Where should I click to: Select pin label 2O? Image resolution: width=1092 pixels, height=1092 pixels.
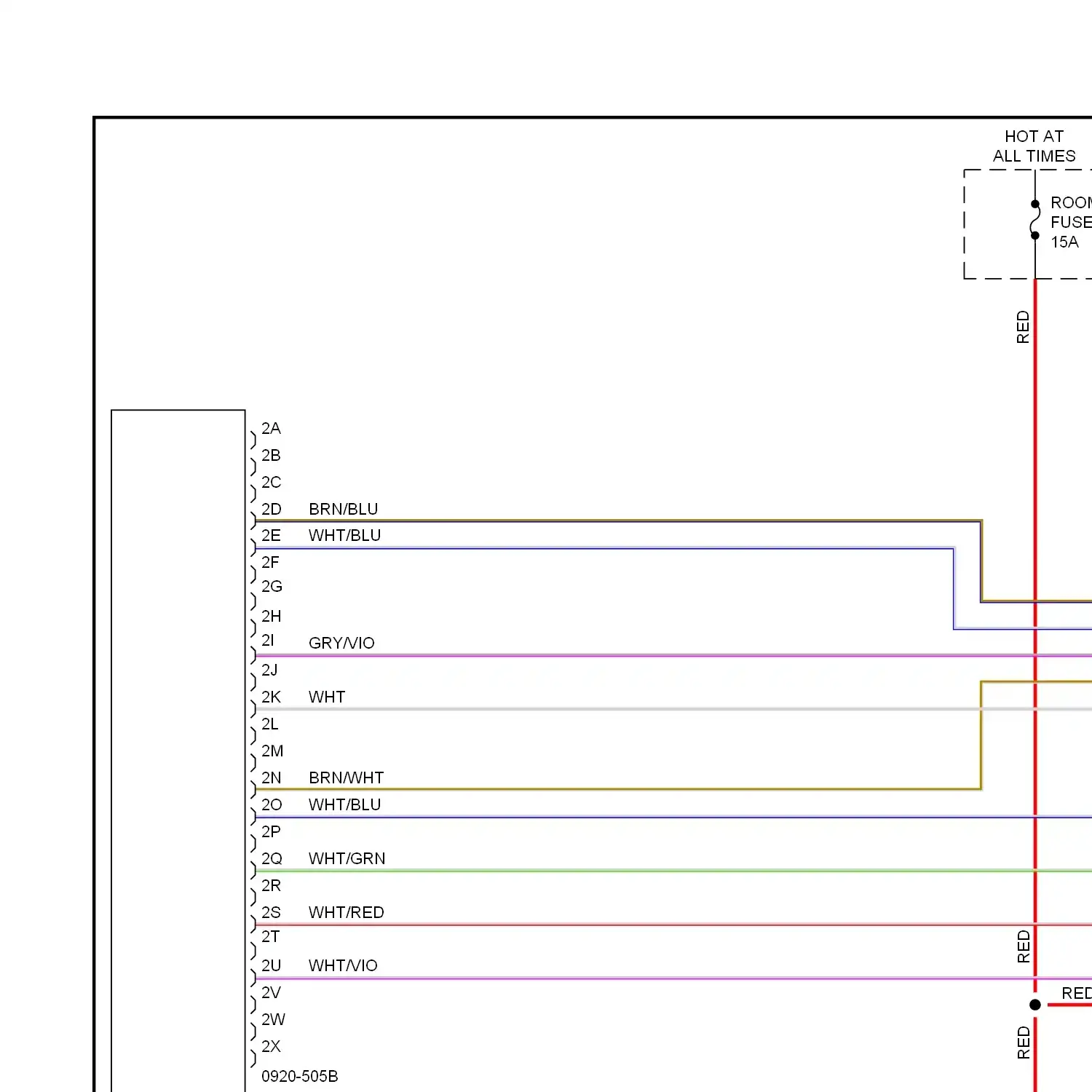point(272,804)
